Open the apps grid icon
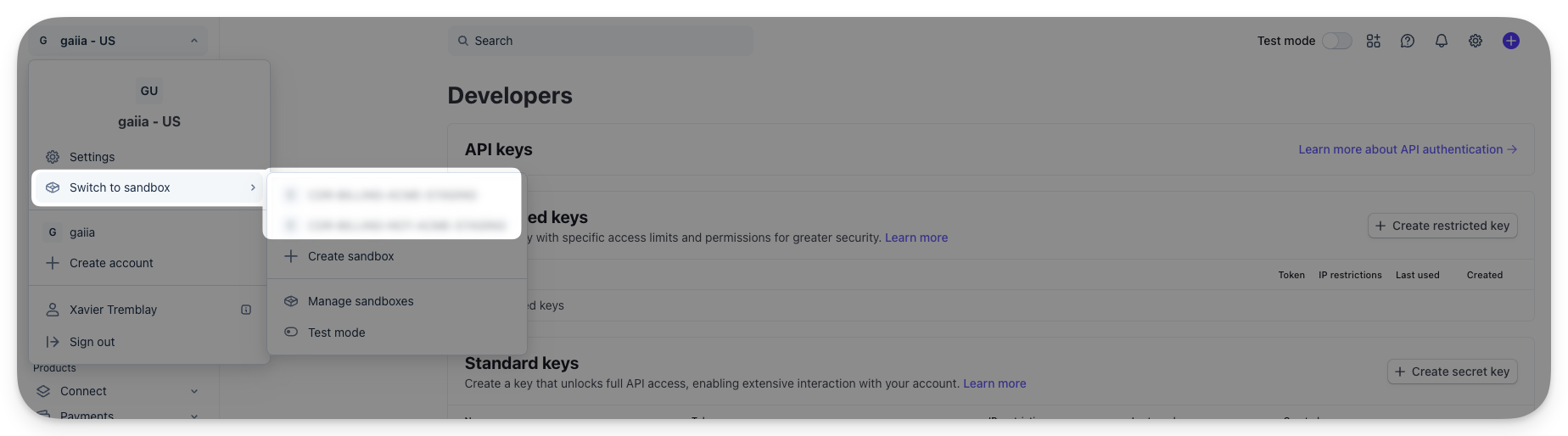The width and height of the screenshot is (1568, 436). (x=1374, y=41)
